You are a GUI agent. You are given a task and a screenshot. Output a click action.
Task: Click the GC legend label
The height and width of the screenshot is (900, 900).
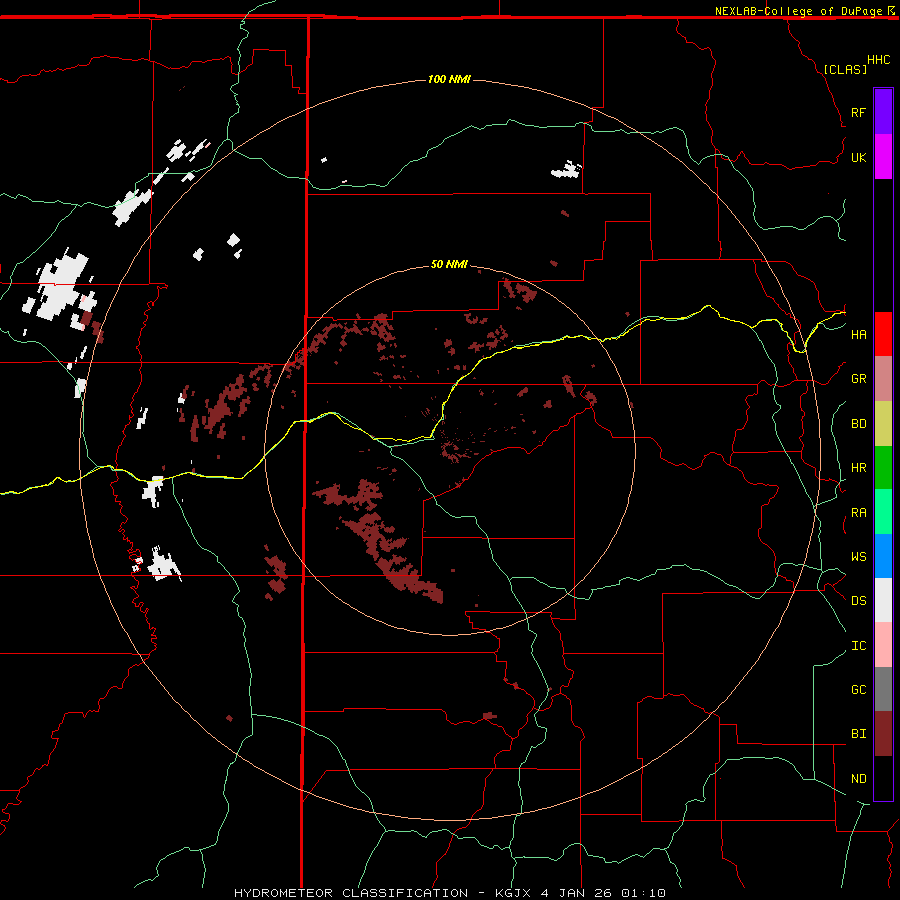858,690
